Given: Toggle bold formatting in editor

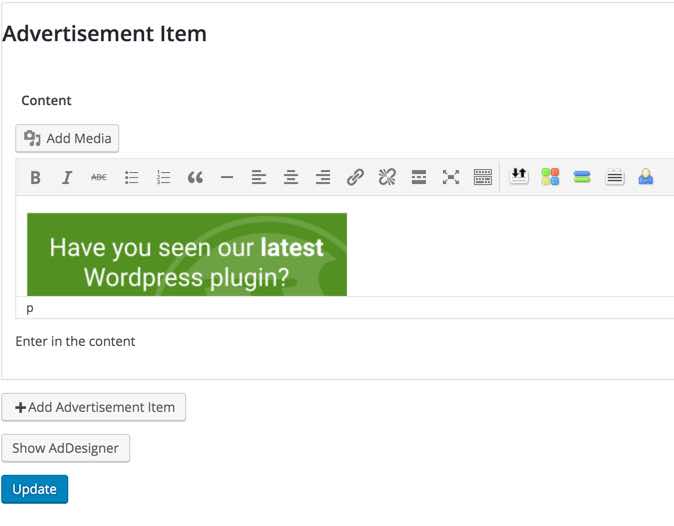Looking at the screenshot, I should [36, 177].
